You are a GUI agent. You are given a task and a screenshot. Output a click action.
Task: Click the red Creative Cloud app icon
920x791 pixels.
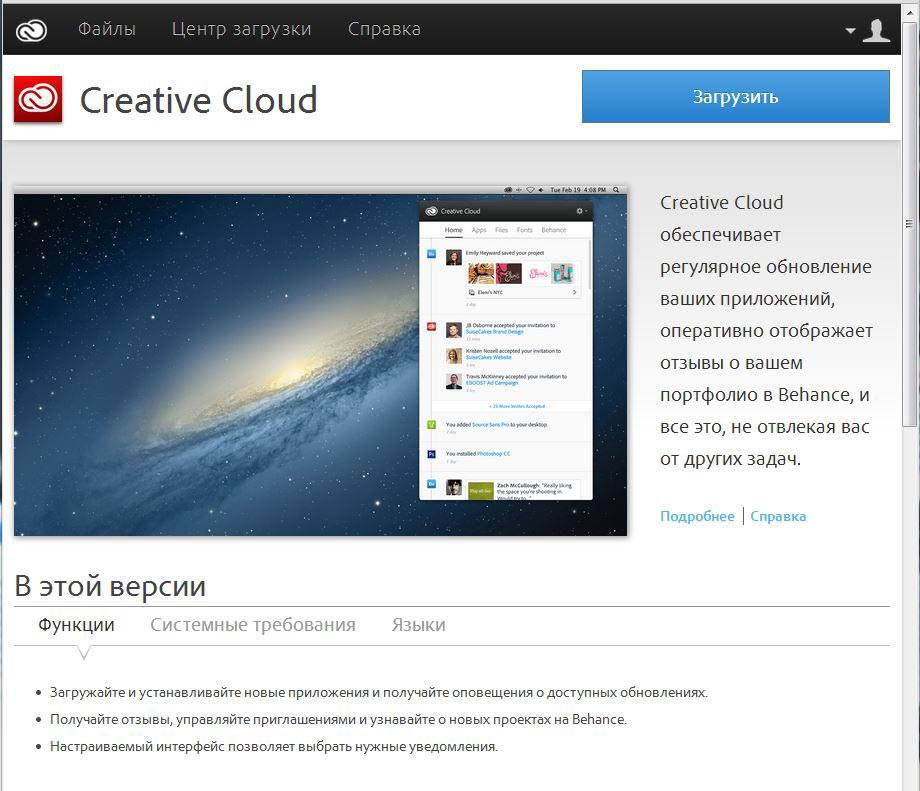tap(38, 99)
